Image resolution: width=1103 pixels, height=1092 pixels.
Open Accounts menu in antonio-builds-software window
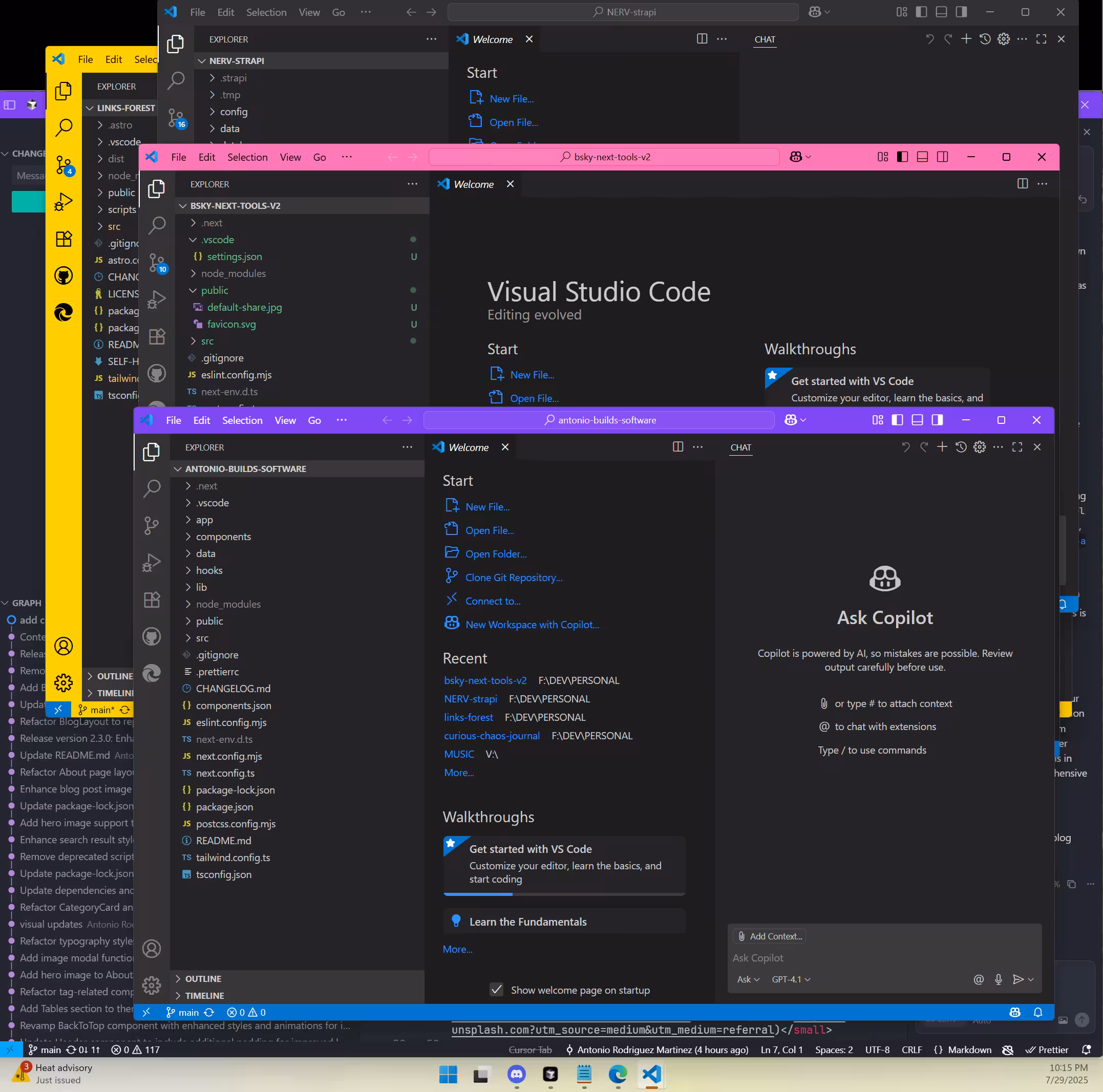pos(152,949)
